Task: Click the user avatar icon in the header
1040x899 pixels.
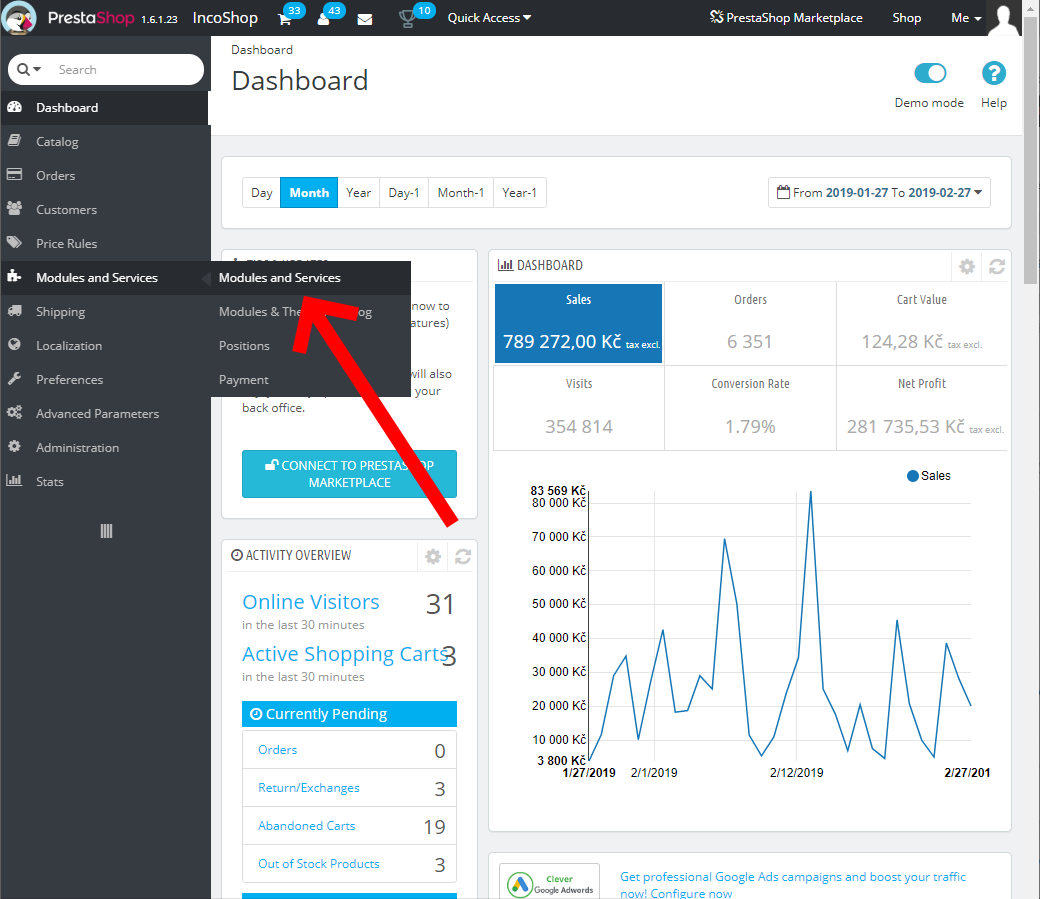Action: 1002,18
